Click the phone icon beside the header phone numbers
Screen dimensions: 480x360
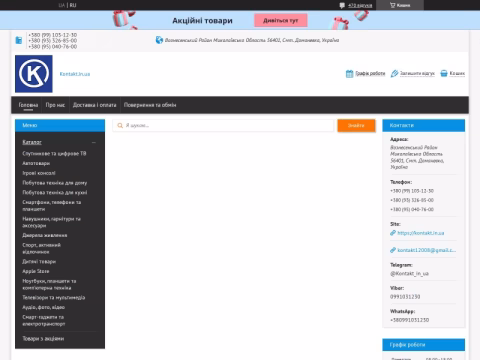(19, 40)
